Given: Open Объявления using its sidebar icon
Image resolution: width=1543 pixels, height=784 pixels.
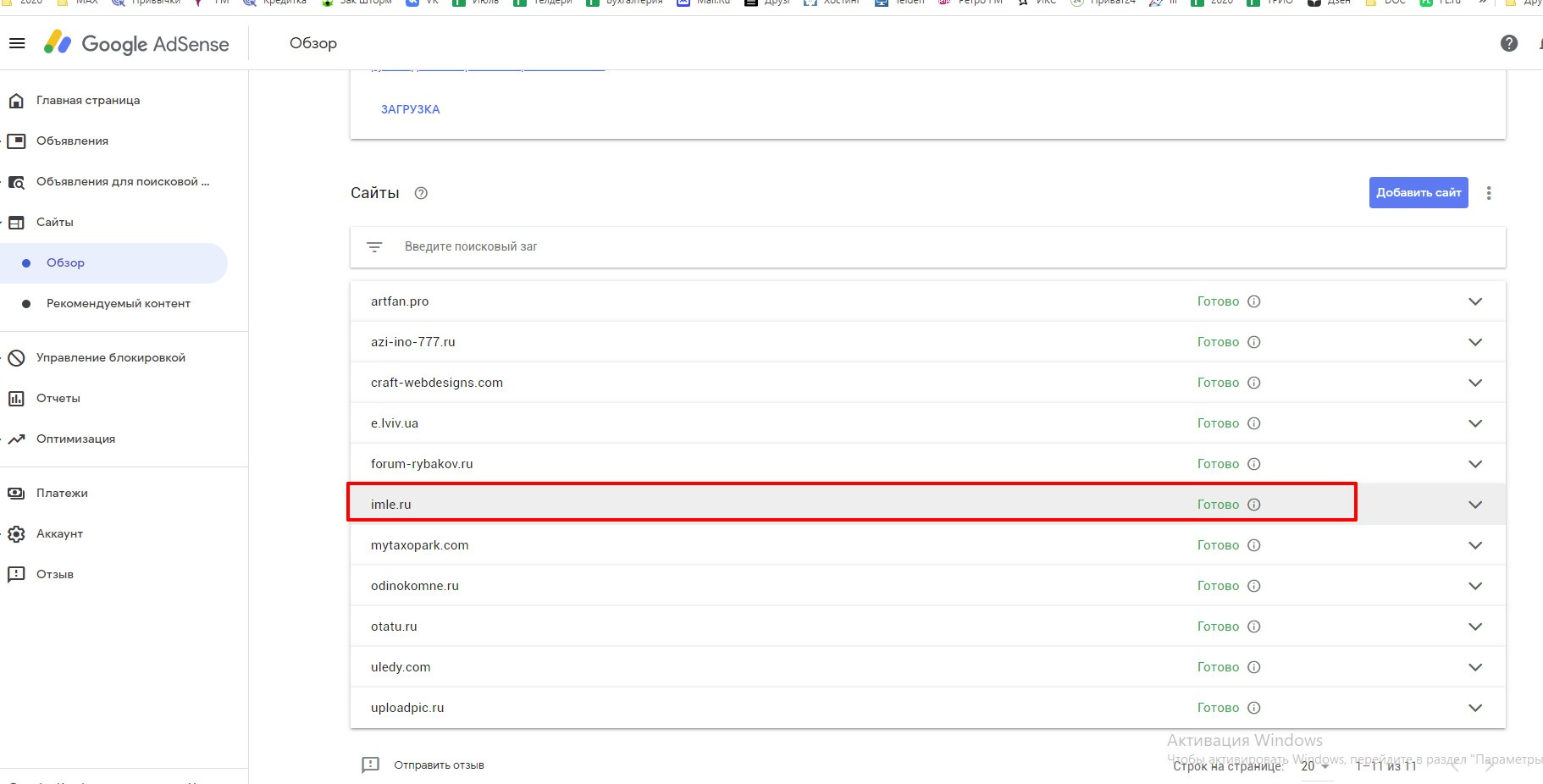Looking at the screenshot, I should 16,141.
